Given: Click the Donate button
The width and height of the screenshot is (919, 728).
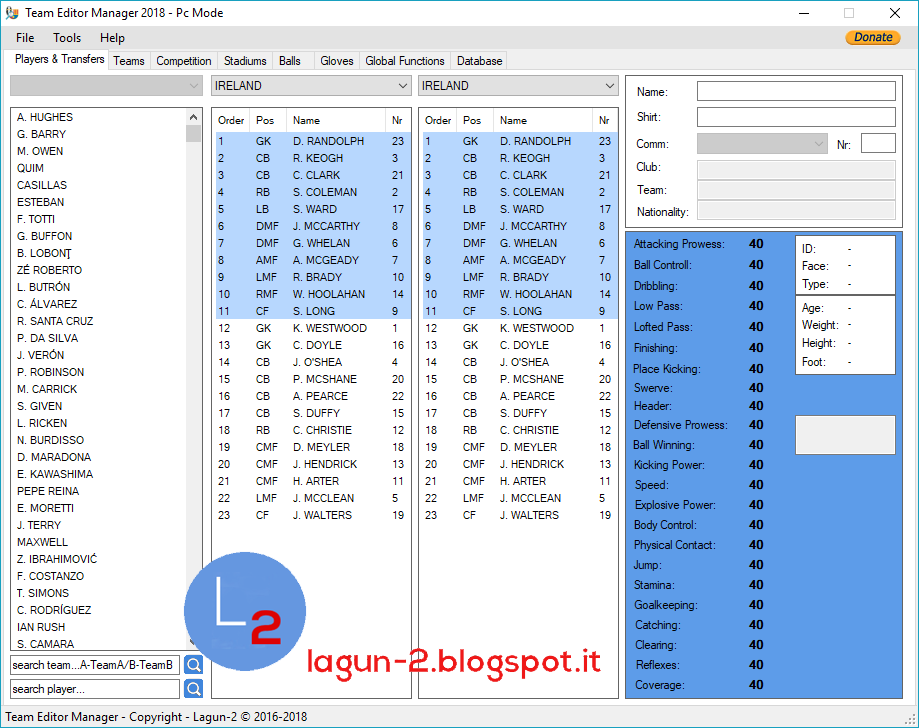Looking at the screenshot, I should point(873,37).
